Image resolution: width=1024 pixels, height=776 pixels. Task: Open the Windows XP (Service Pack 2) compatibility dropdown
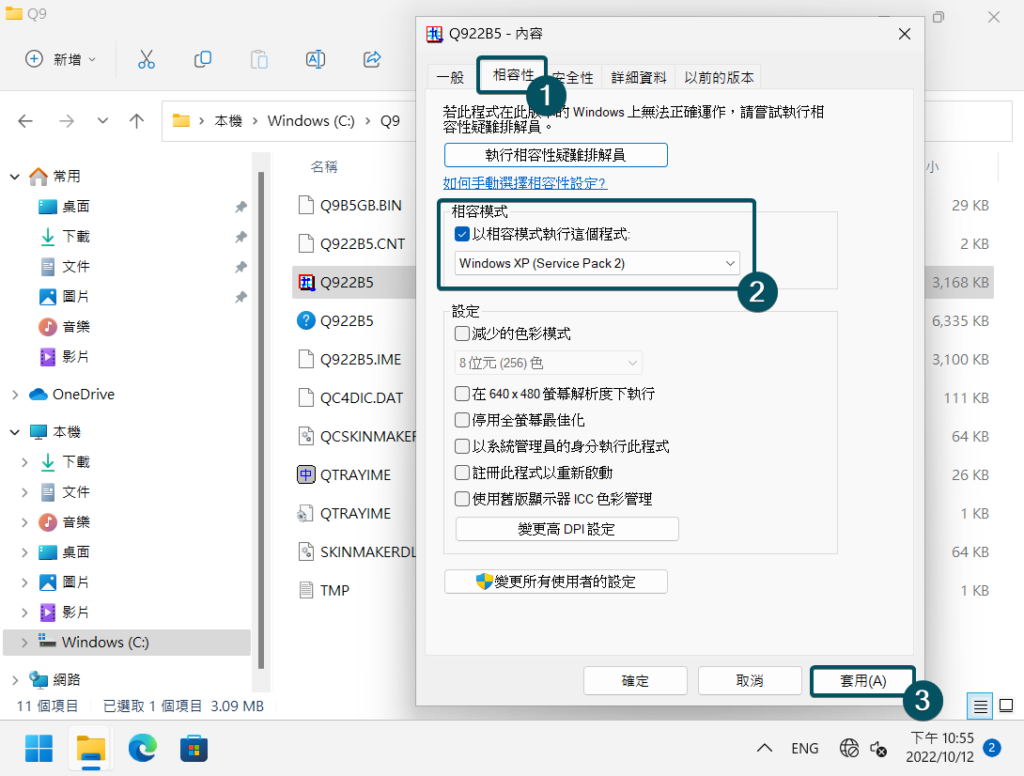pyautogui.click(x=597, y=263)
